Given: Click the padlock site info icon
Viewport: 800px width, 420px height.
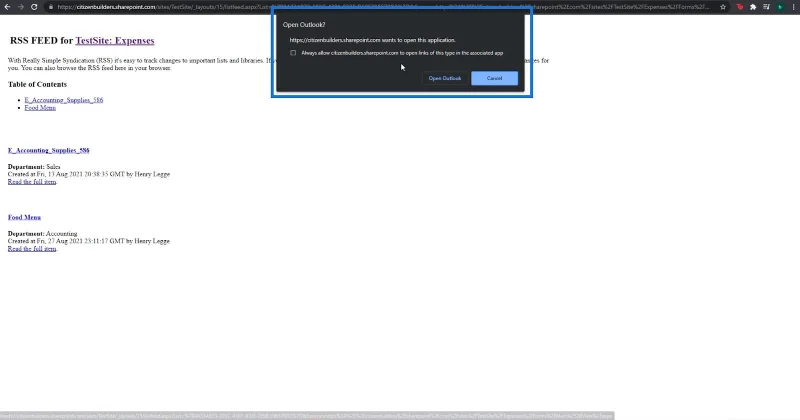Looking at the screenshot, I should [x=51, y=7].
